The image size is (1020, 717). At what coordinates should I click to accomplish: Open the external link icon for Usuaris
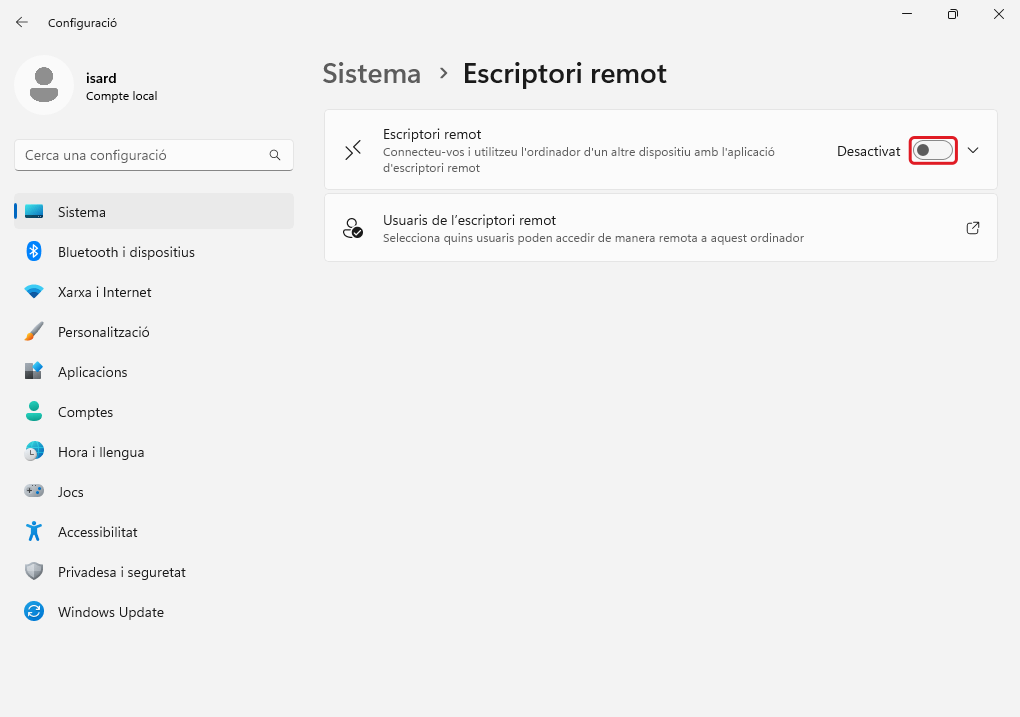coord(973,228)
